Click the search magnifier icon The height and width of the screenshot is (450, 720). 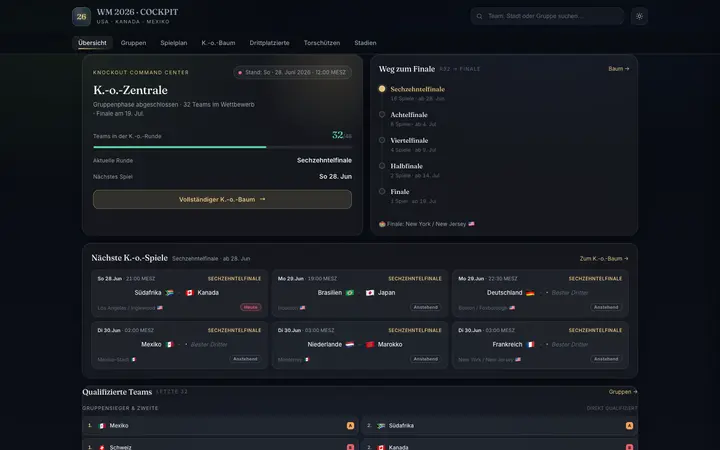pos(479,16)
